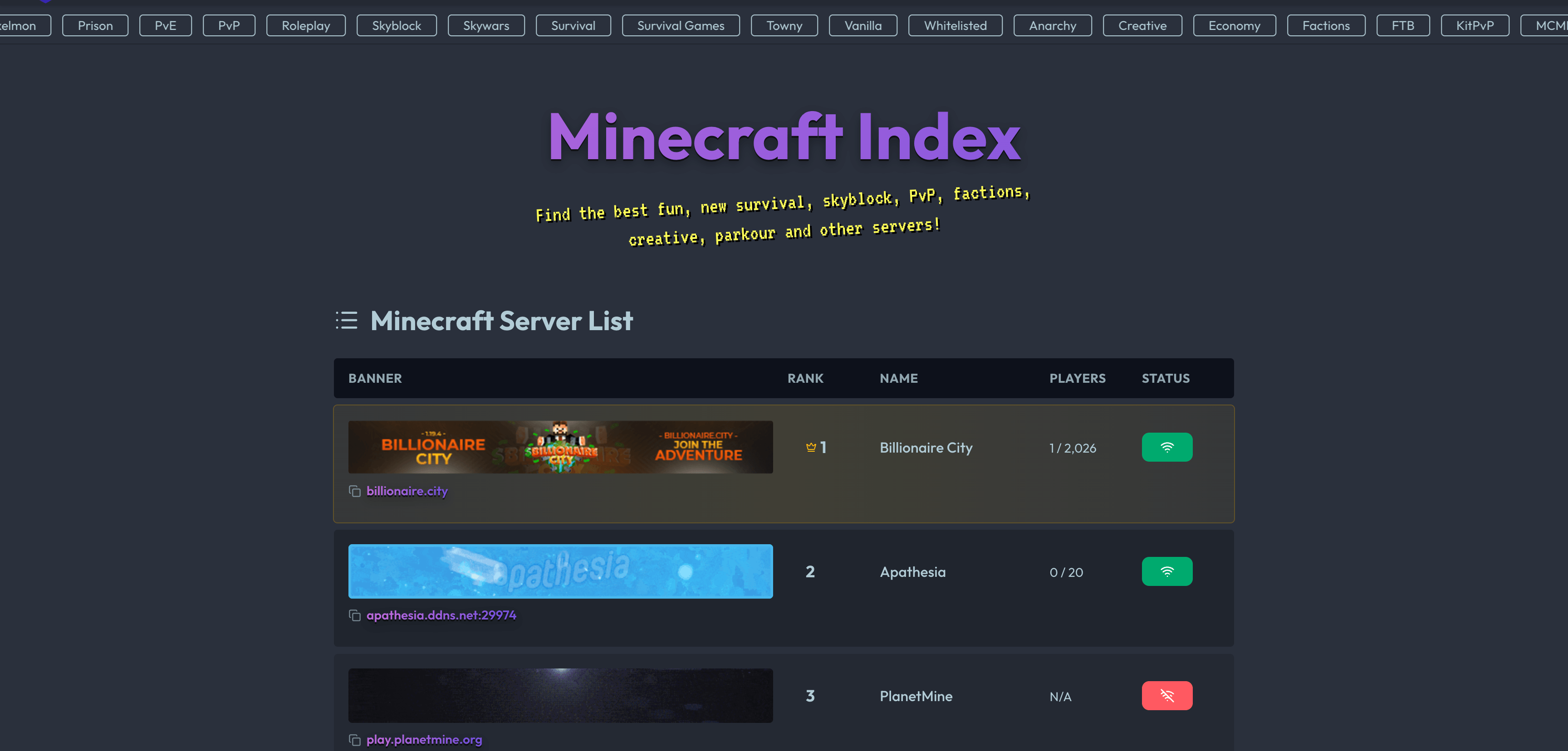Copy the billionaire.city address icon
The image size is (1568, 751).
point(354,491)
